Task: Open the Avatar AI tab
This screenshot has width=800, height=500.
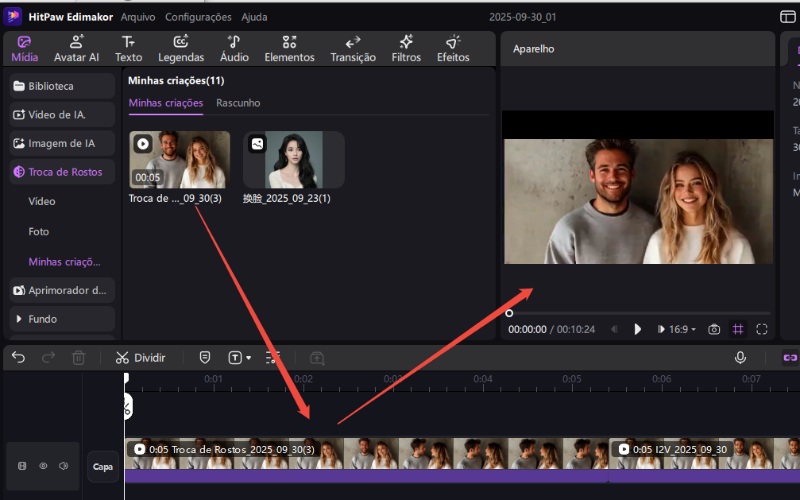Action: tap(77, 48)
